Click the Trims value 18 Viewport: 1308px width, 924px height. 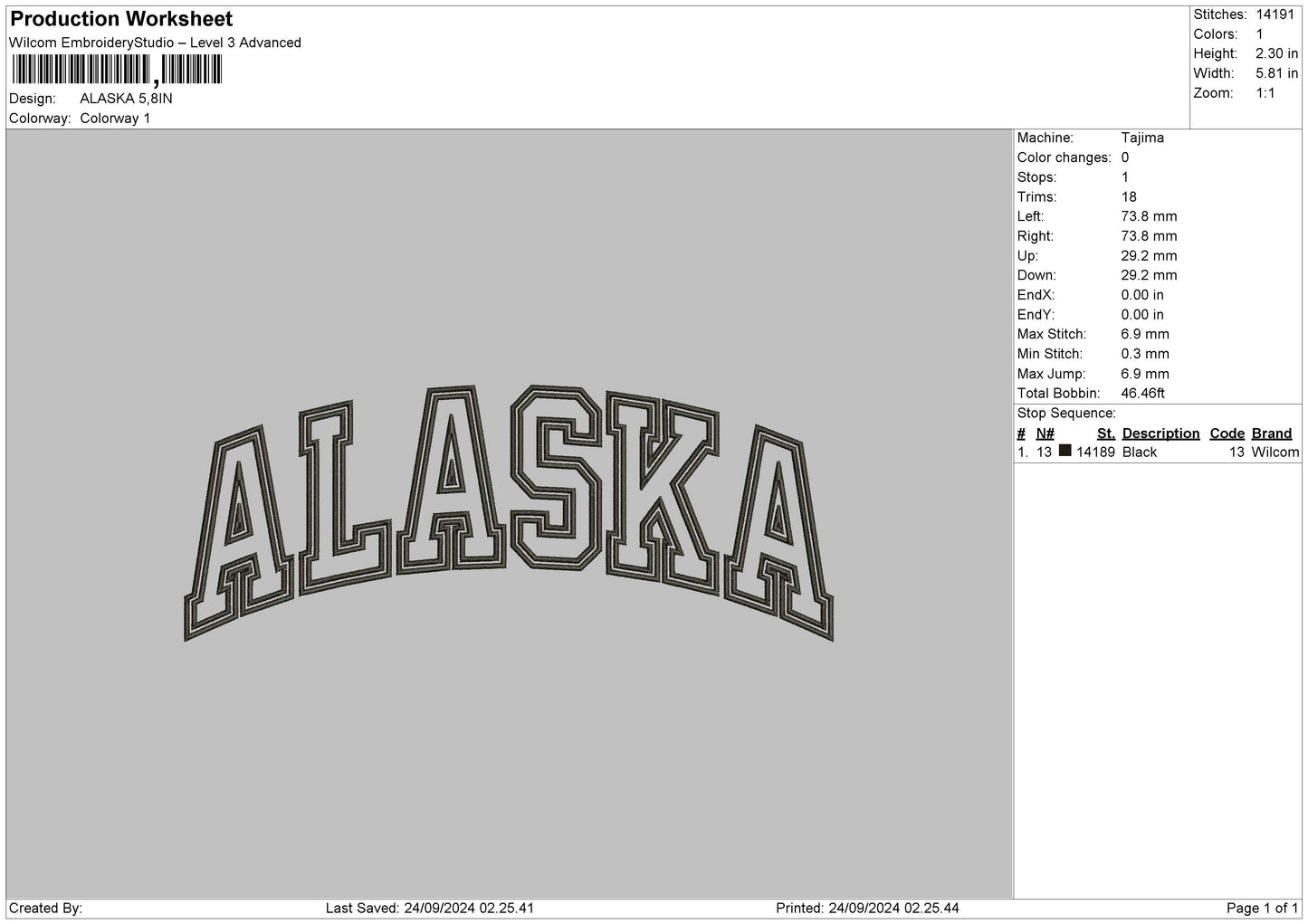click(1129, 196)
